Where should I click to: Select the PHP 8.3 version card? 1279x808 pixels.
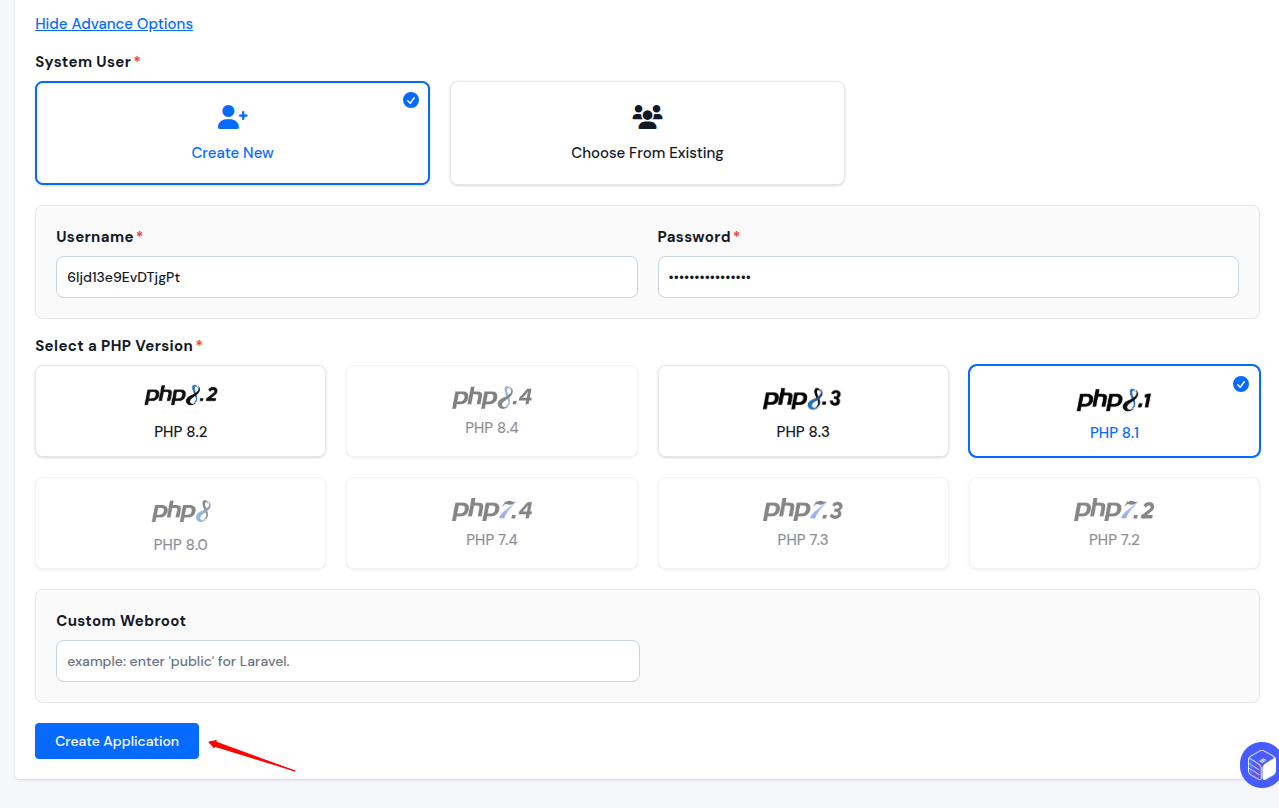pyautogui.click(x=803, y=411)
